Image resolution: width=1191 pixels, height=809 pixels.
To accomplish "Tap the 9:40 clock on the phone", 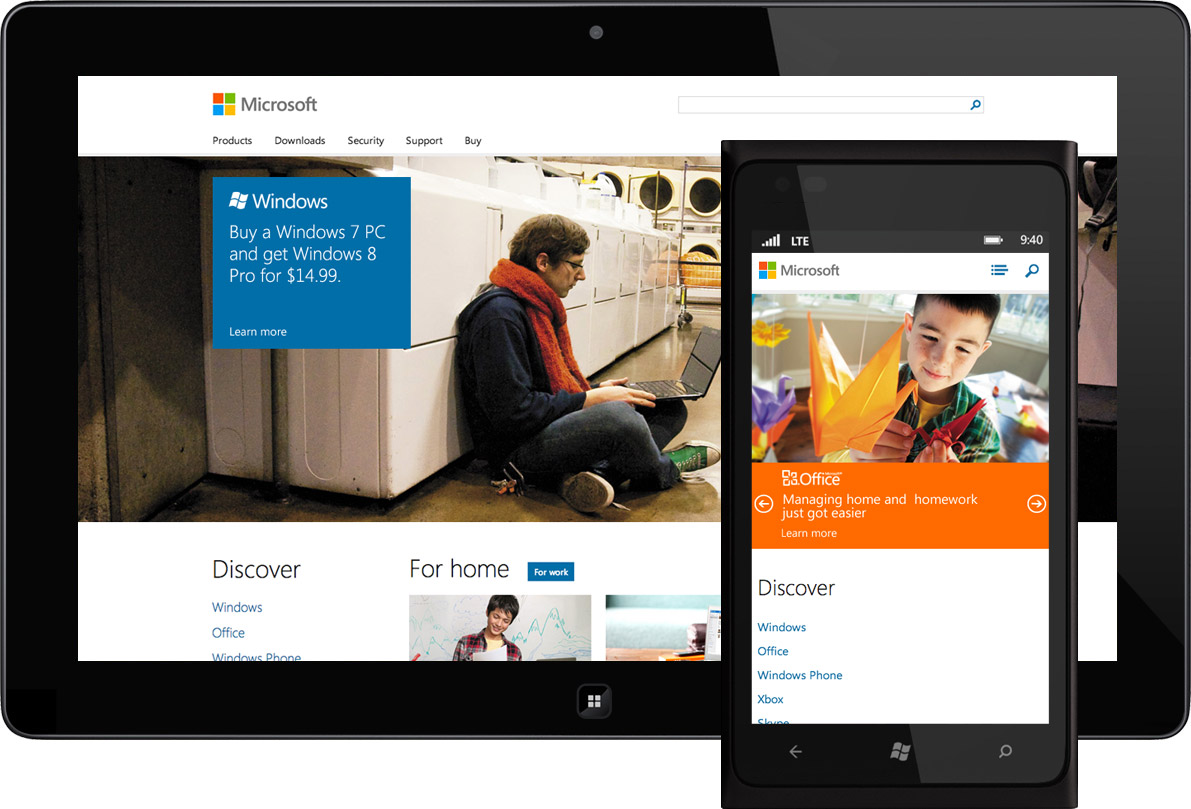I will (x=1031, y=240).
